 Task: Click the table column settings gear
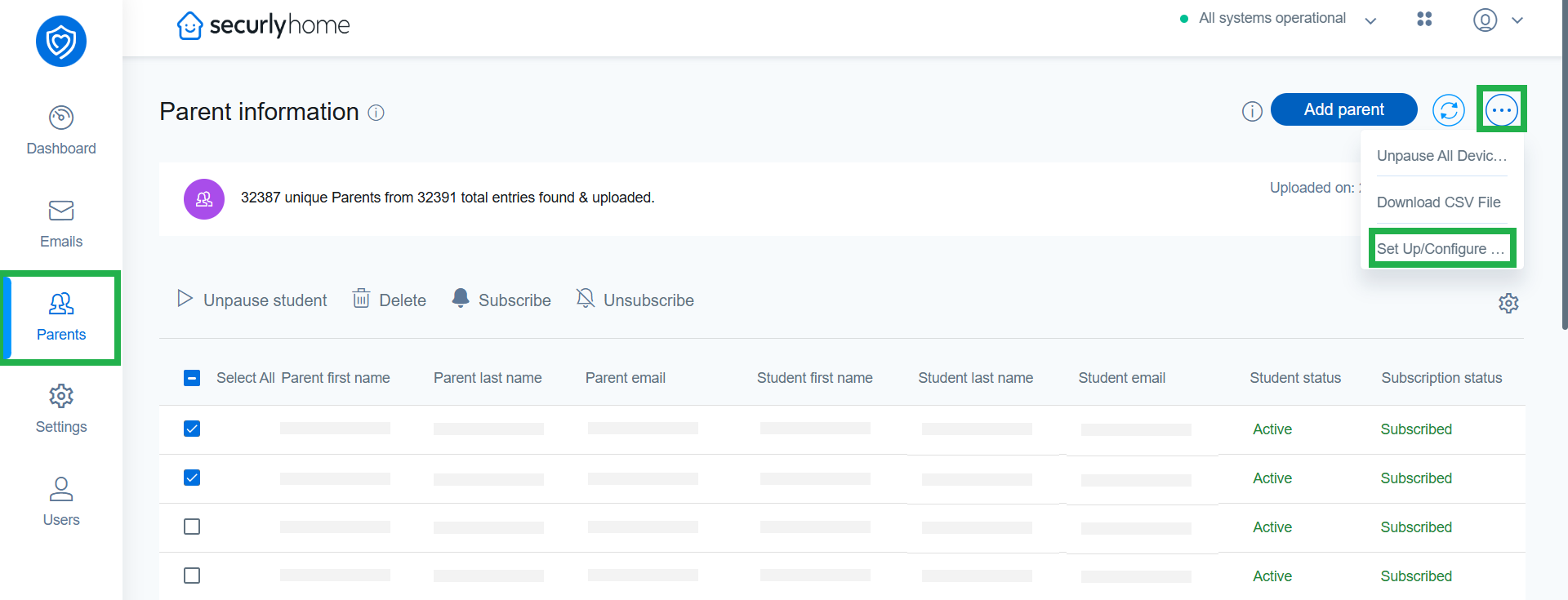click(1508, 304)
